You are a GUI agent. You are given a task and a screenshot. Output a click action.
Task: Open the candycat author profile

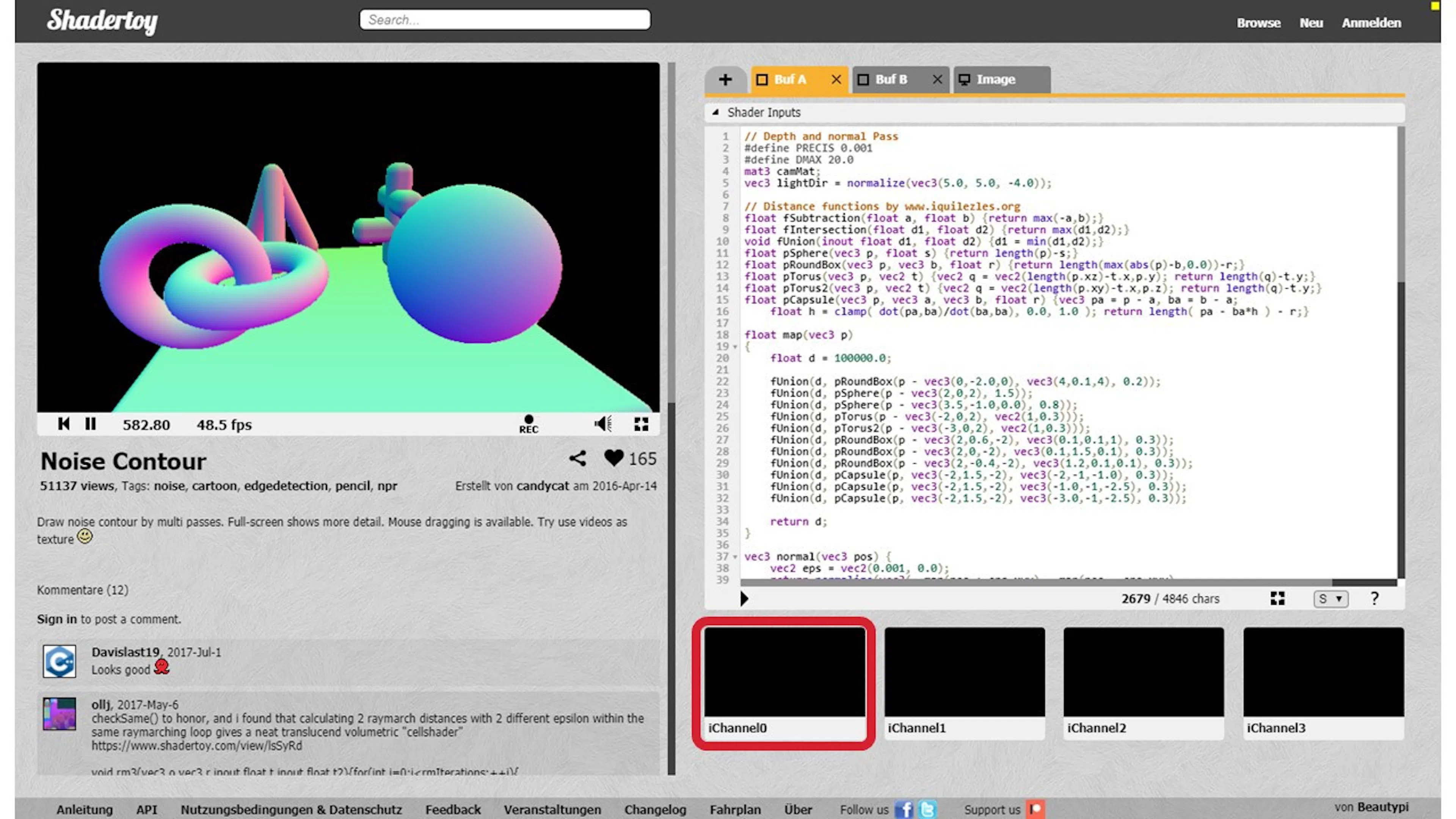tap(543, 485)
